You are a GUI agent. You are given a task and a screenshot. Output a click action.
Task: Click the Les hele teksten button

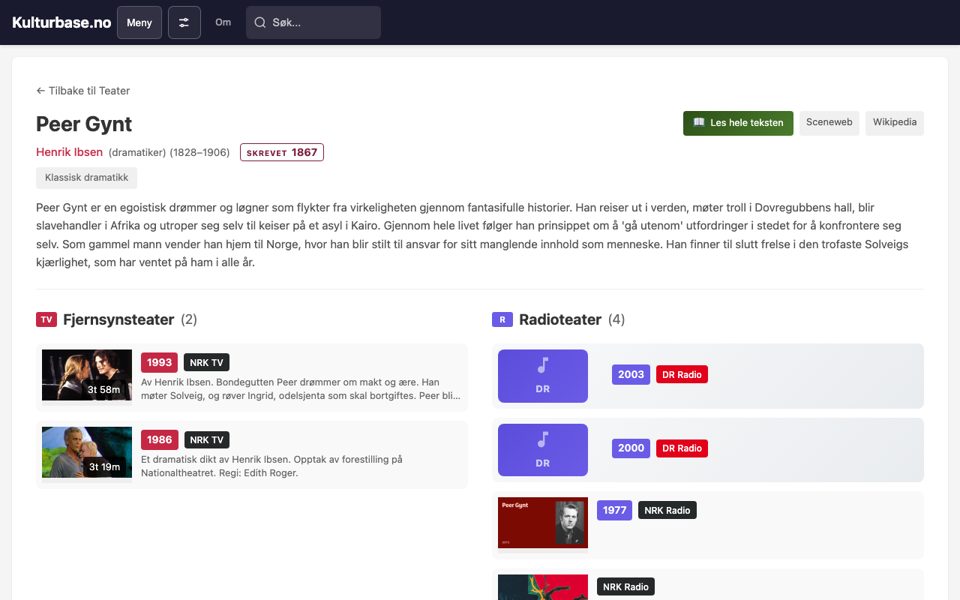(738, 123)
